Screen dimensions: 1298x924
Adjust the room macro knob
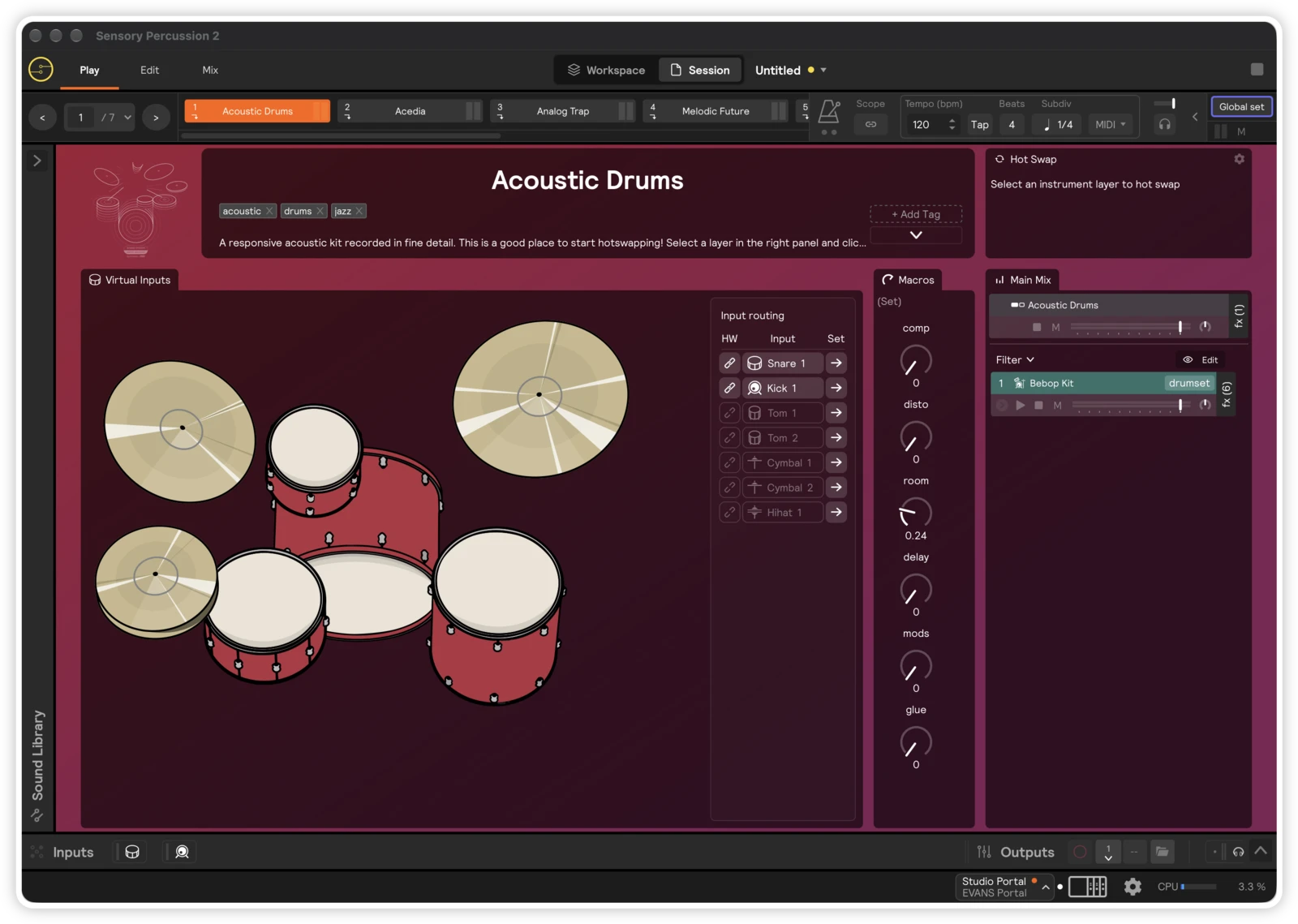click(916, 513)
